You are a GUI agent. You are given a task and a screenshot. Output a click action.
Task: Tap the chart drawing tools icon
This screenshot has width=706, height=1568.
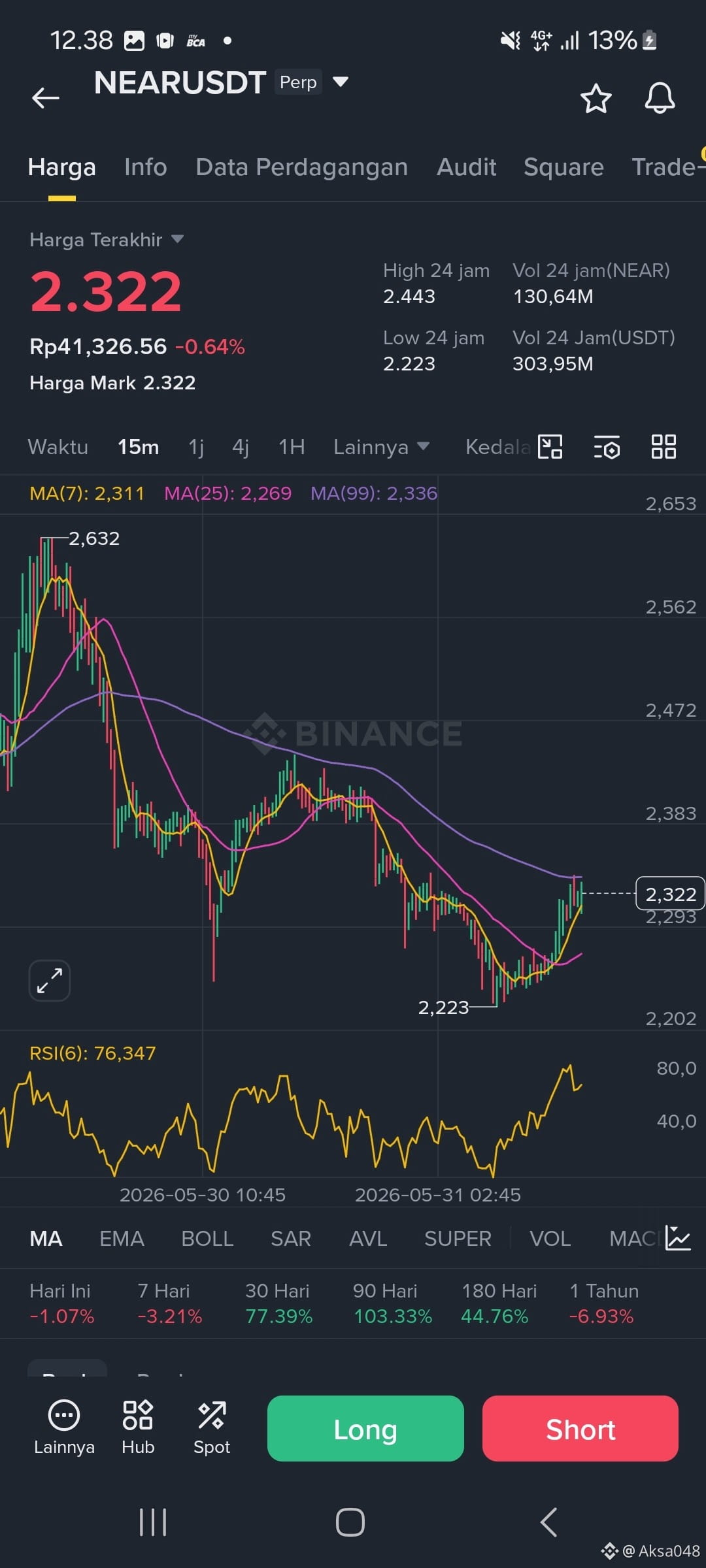[x=550, y=447]
